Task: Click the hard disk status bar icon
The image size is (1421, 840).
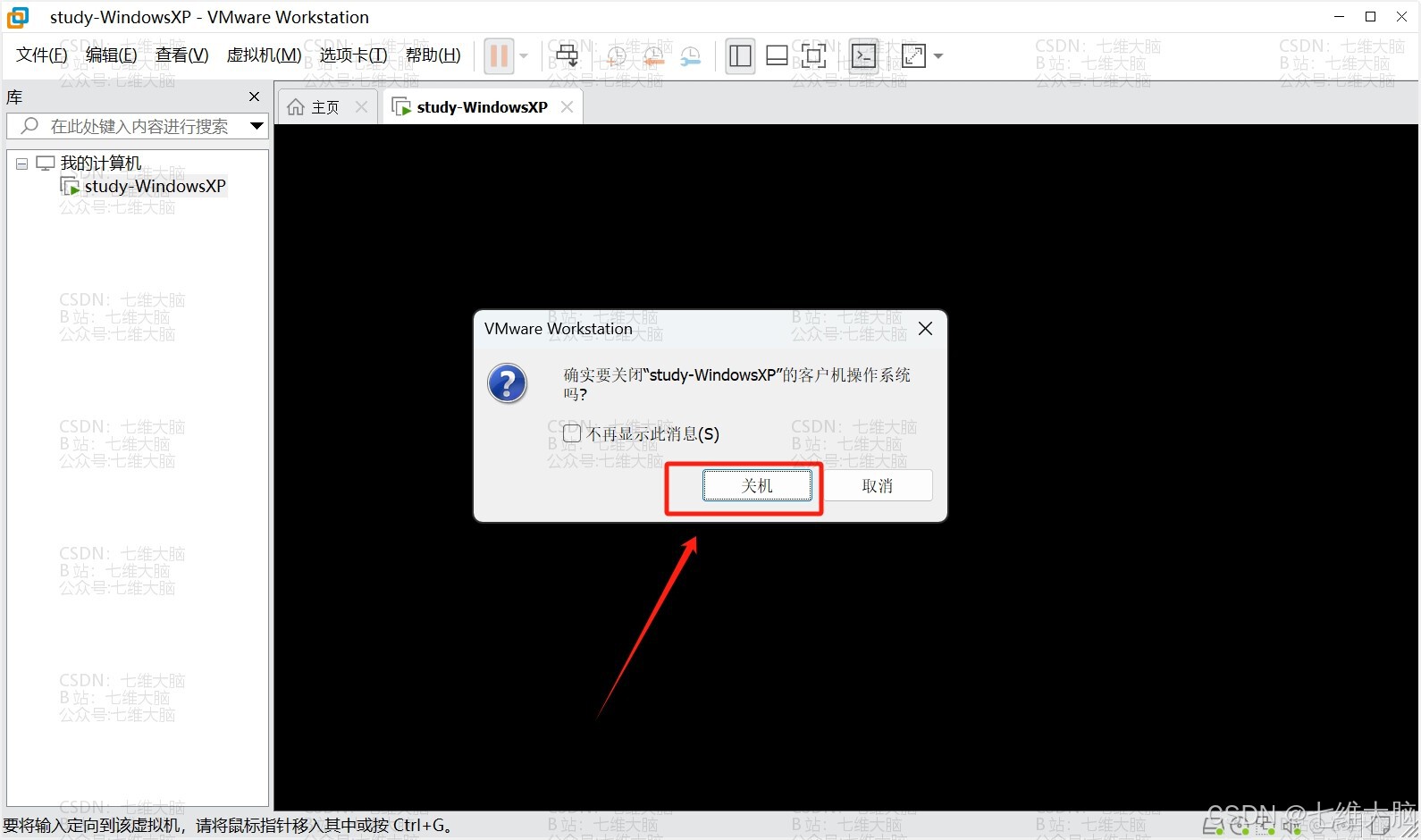Action: [1214, 827]
